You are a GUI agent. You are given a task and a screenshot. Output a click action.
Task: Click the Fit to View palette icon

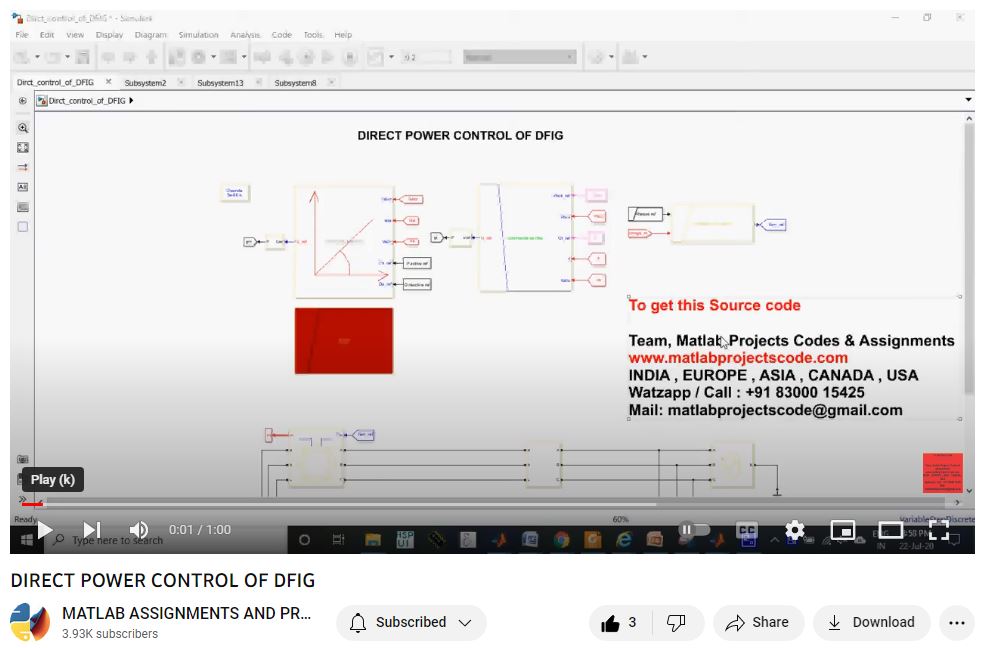[23, 148]
